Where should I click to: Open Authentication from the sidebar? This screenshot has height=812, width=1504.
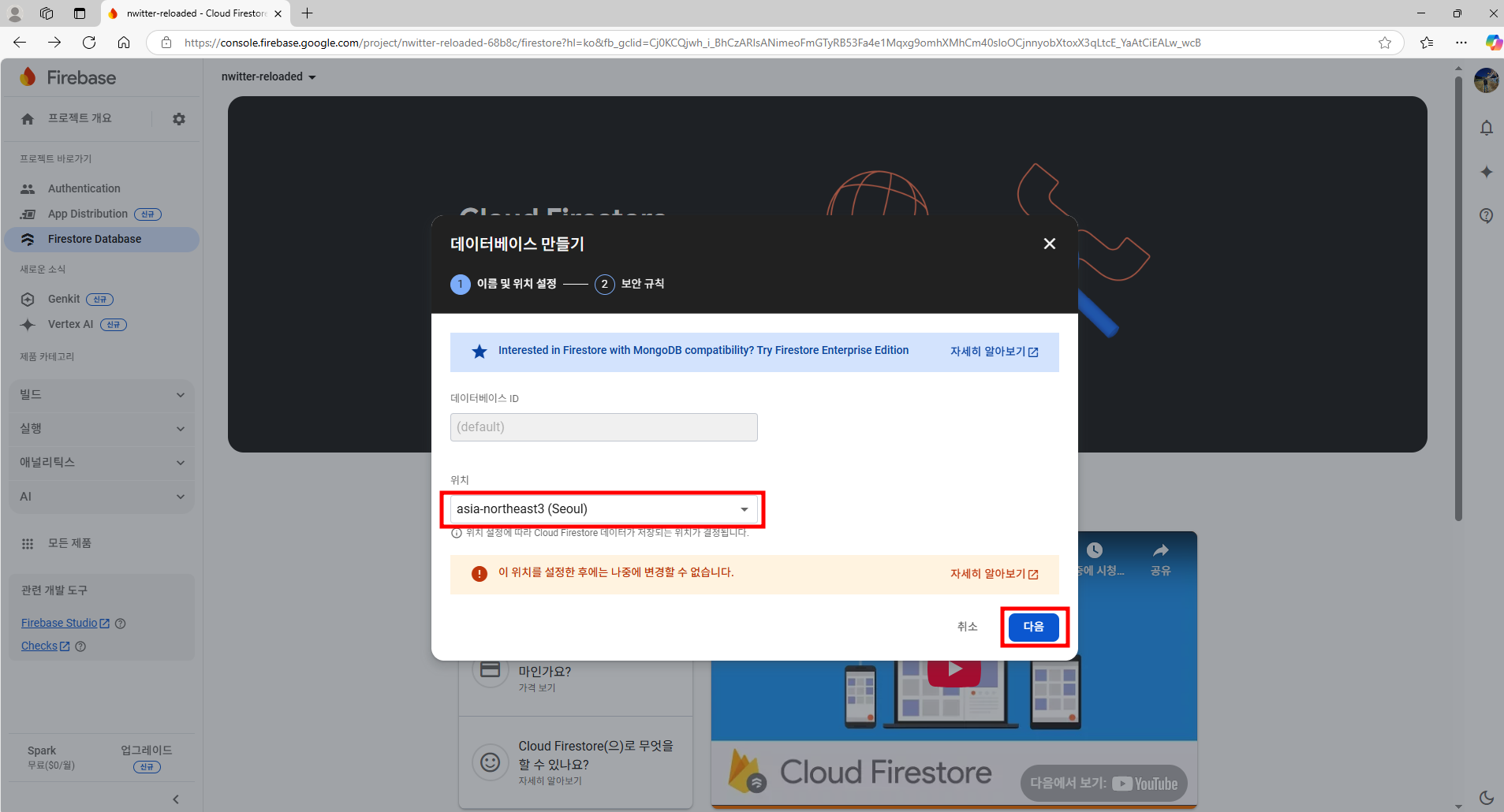point(84,188)
